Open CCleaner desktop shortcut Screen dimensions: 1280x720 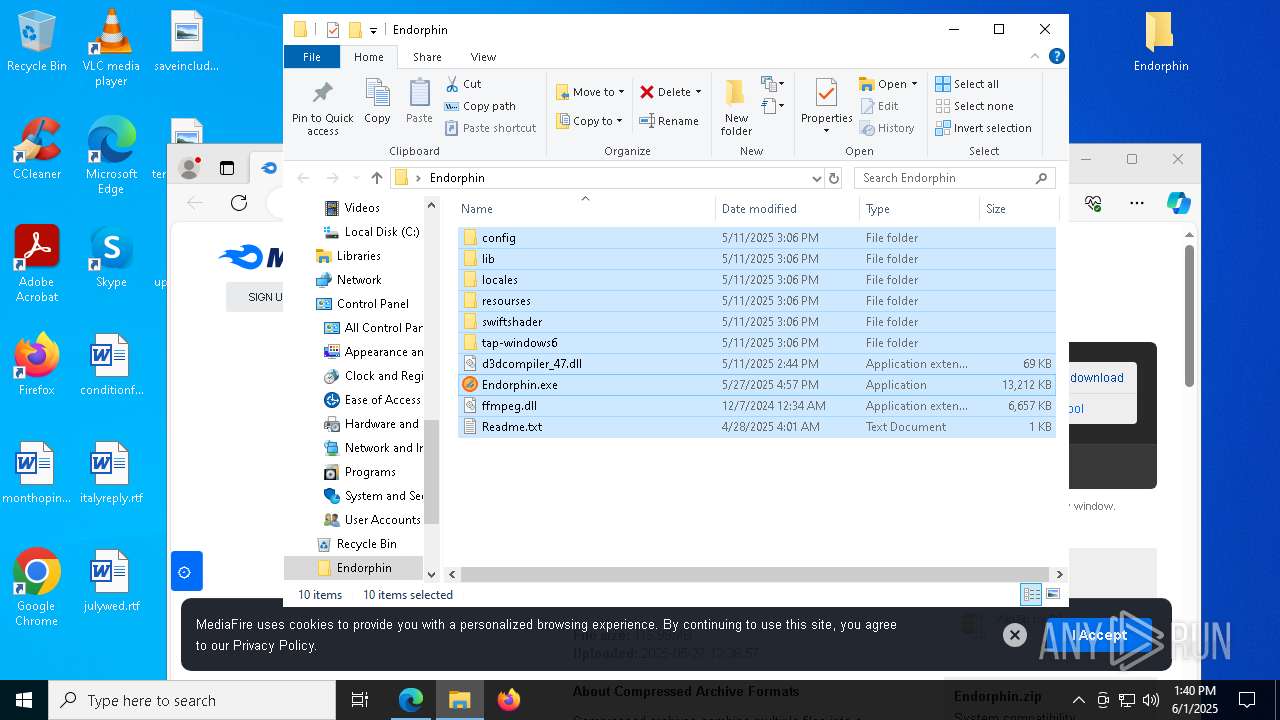(x=36, y=150)
